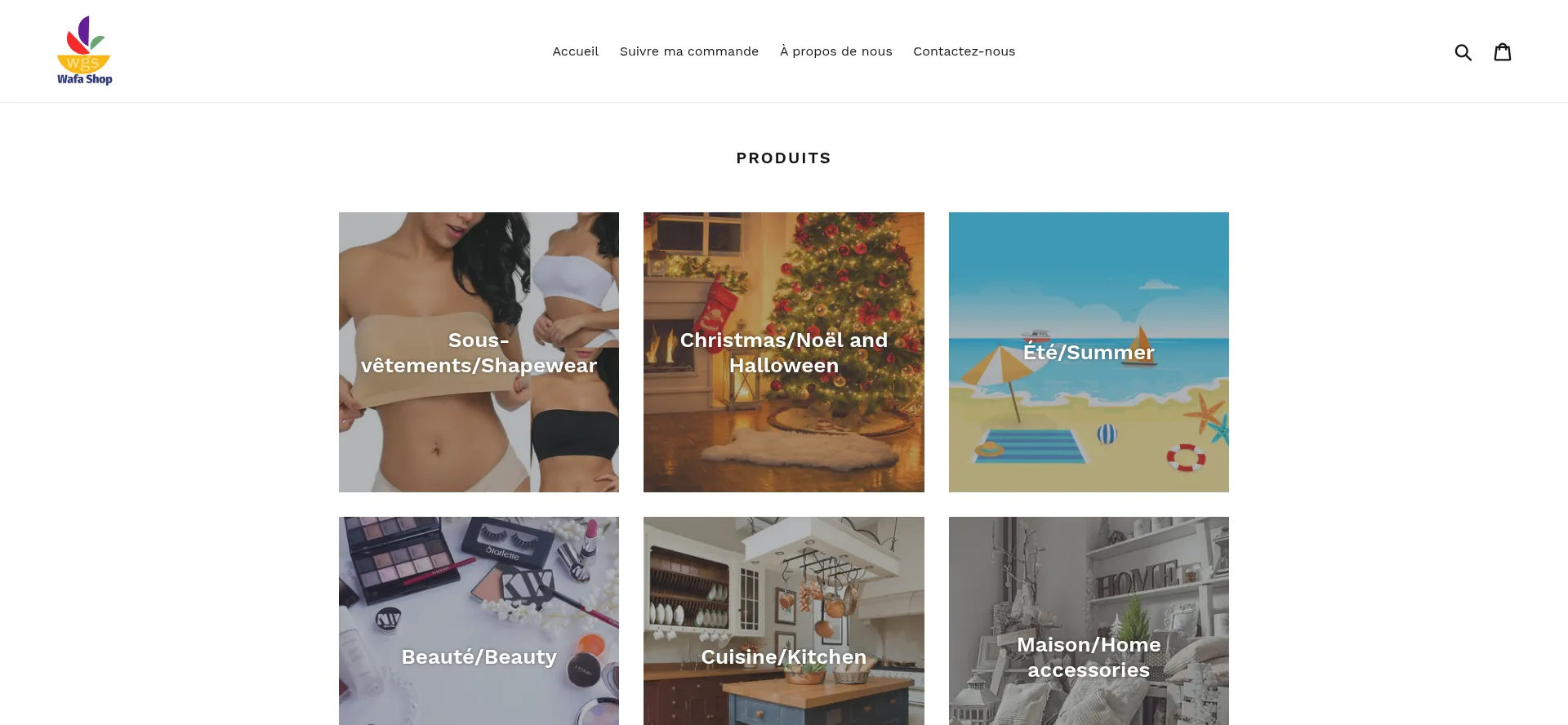Click the Été/Summer label text
Screen dimensions: 1568x725
coord(1089,353)
